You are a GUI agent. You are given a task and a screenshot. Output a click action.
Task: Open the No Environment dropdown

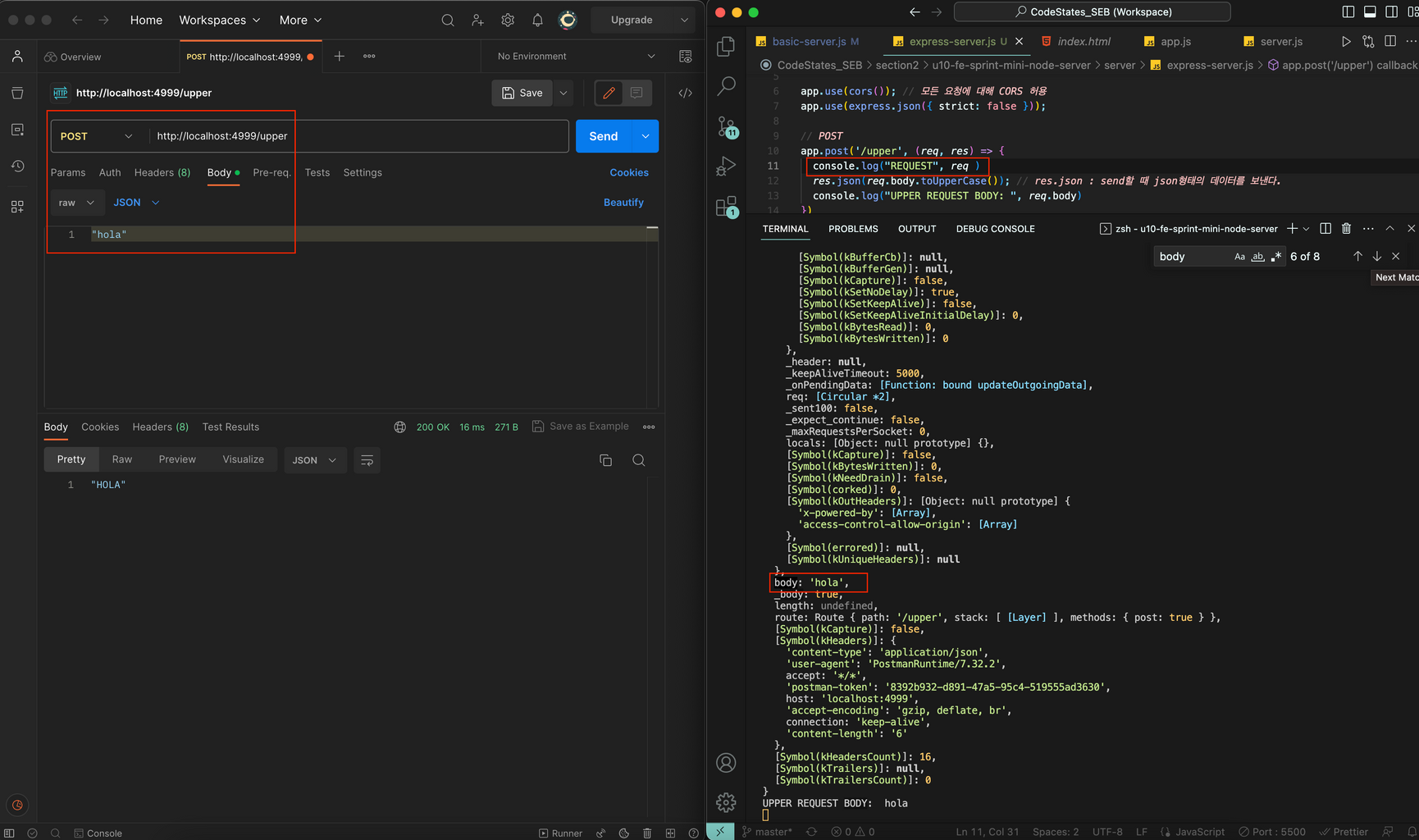(x=576, y=56)
